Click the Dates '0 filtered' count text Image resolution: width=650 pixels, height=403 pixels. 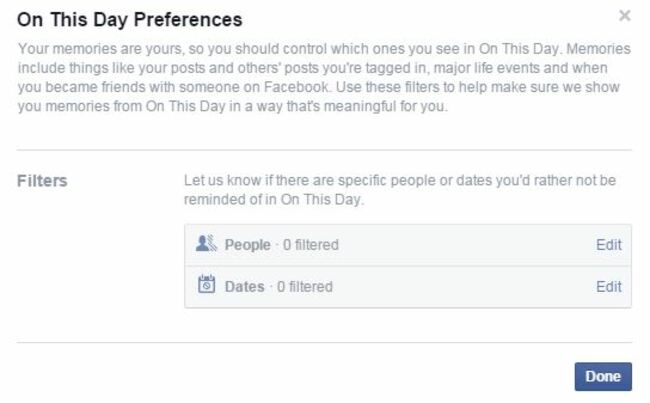click(x=305, y=286)
